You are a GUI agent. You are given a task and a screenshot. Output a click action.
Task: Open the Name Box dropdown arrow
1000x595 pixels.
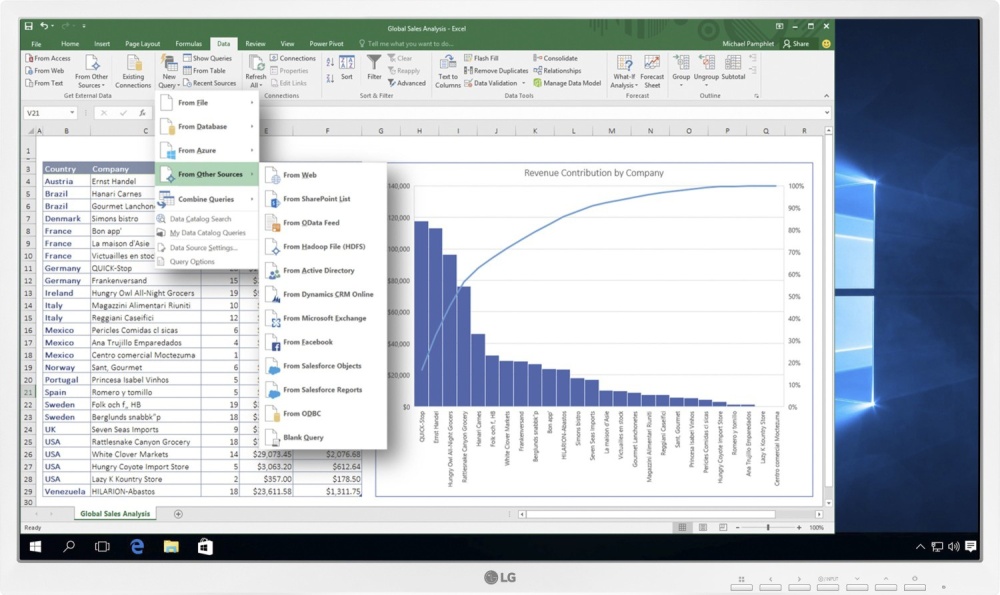(x=72, y=113)
